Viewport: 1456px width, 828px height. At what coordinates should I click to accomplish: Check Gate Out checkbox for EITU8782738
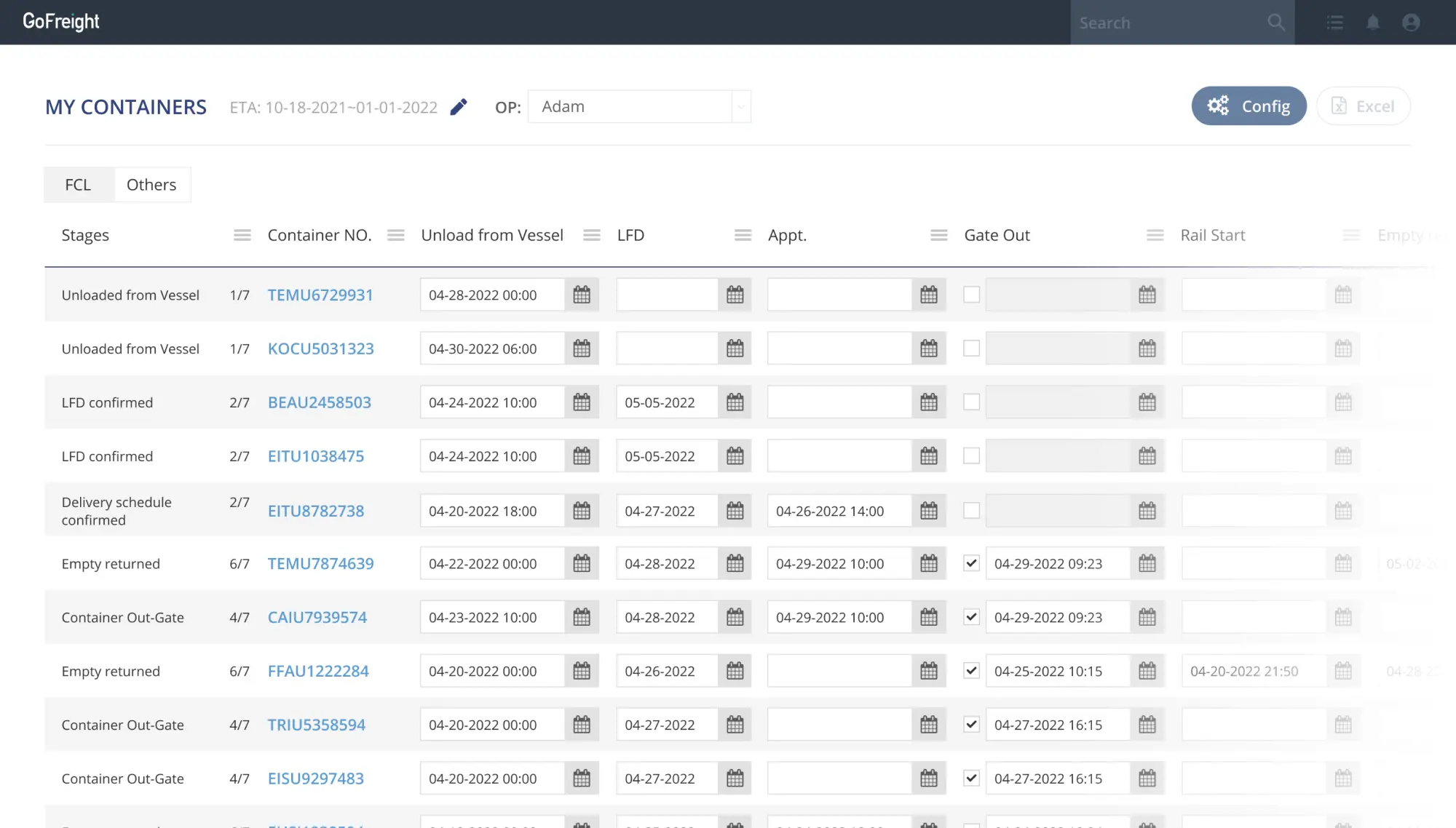pyautogui.click(x=971, y=511)
